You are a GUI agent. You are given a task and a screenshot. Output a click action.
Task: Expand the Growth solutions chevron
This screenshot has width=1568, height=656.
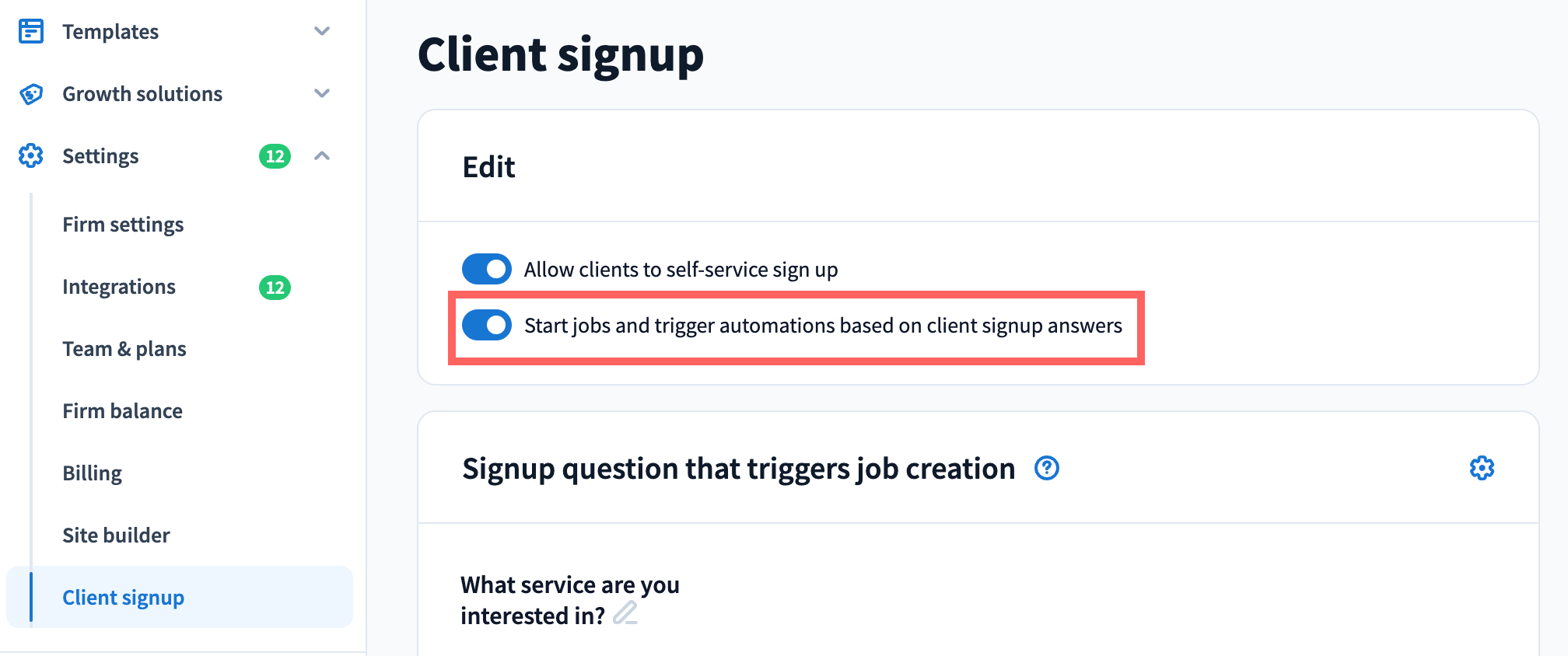point(322,94)
